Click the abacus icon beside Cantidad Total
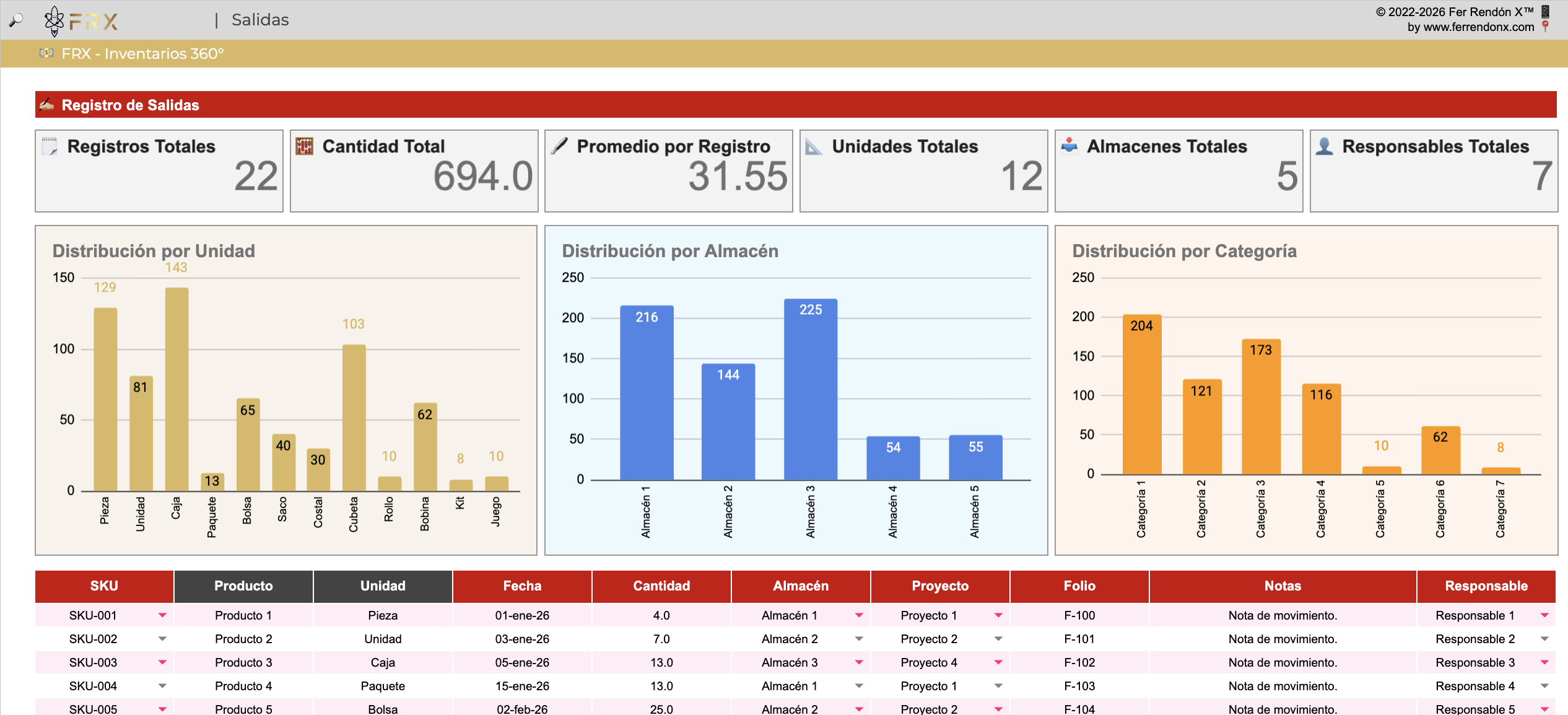The width and height of the screenshot is (1568, 715). coord(304,146)
